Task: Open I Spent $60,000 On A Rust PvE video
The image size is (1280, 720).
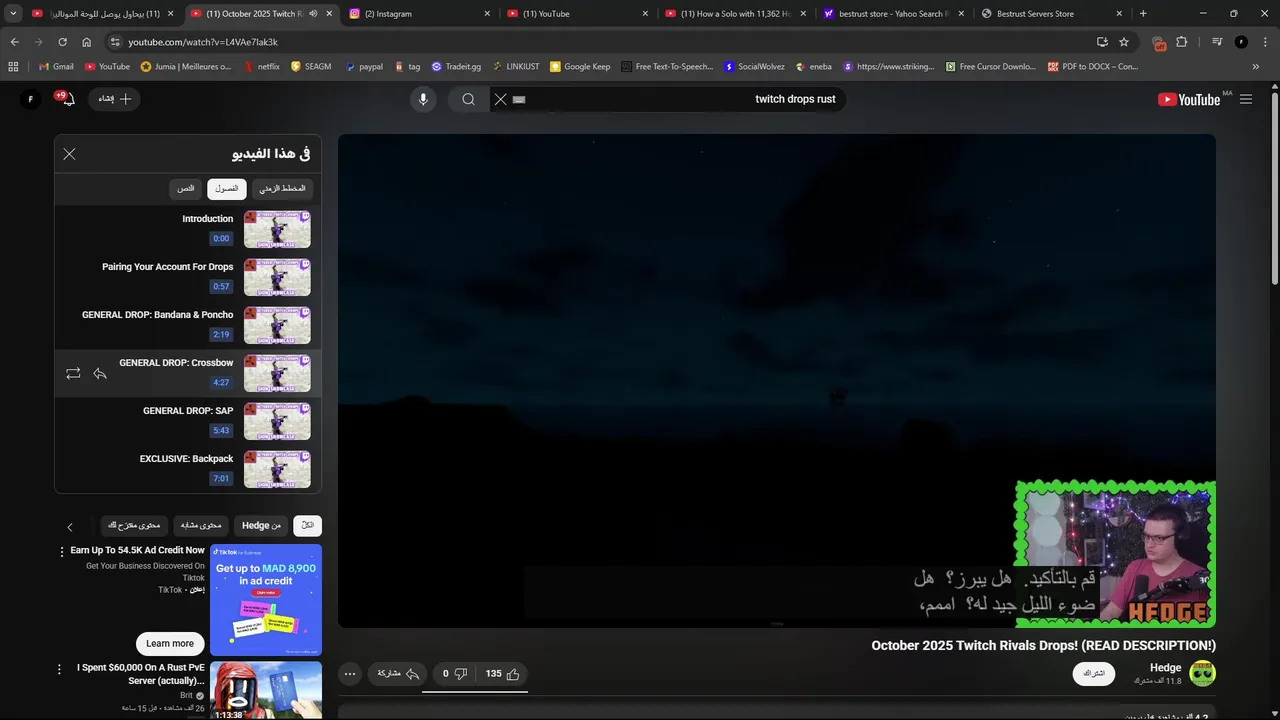Action: (141, 674)
